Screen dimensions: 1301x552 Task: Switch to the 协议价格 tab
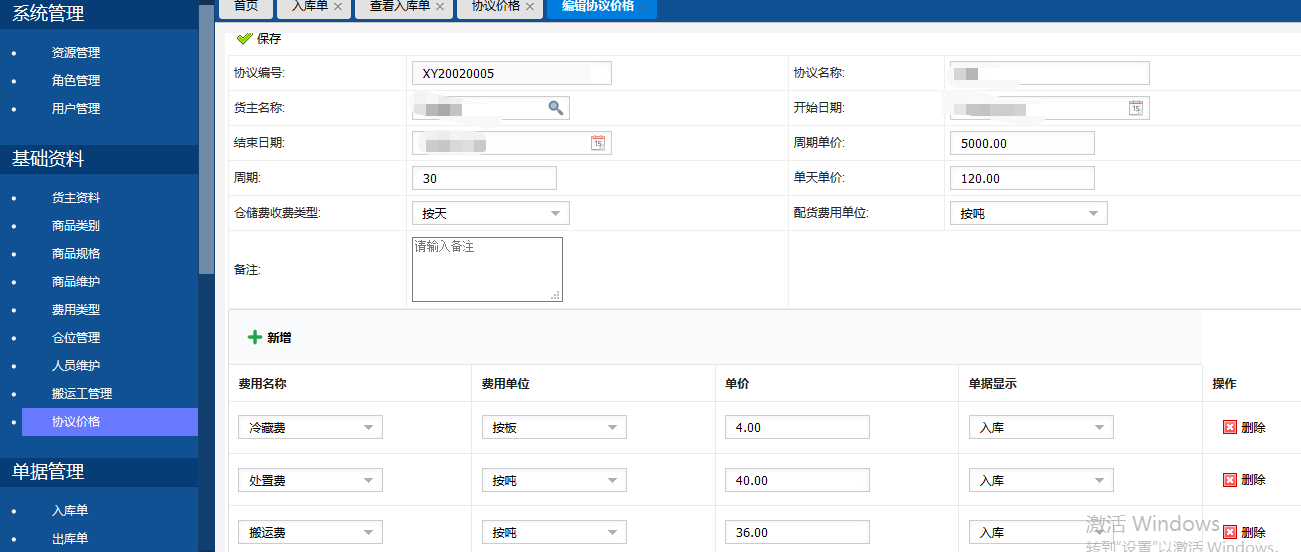click(496, 7)
